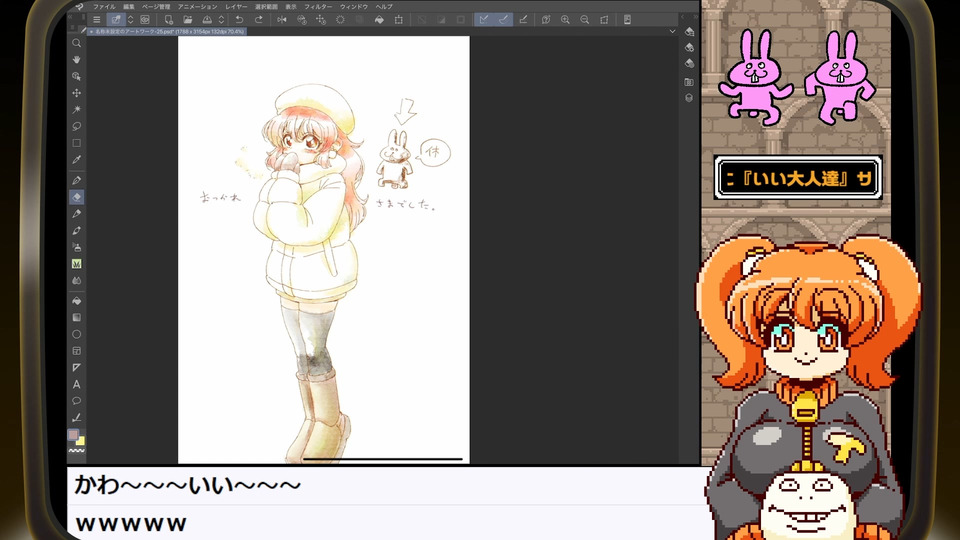This screenshot has width=960, height=540.
Task: Click the Fill command in command bar
Action: tap(379, 20)
